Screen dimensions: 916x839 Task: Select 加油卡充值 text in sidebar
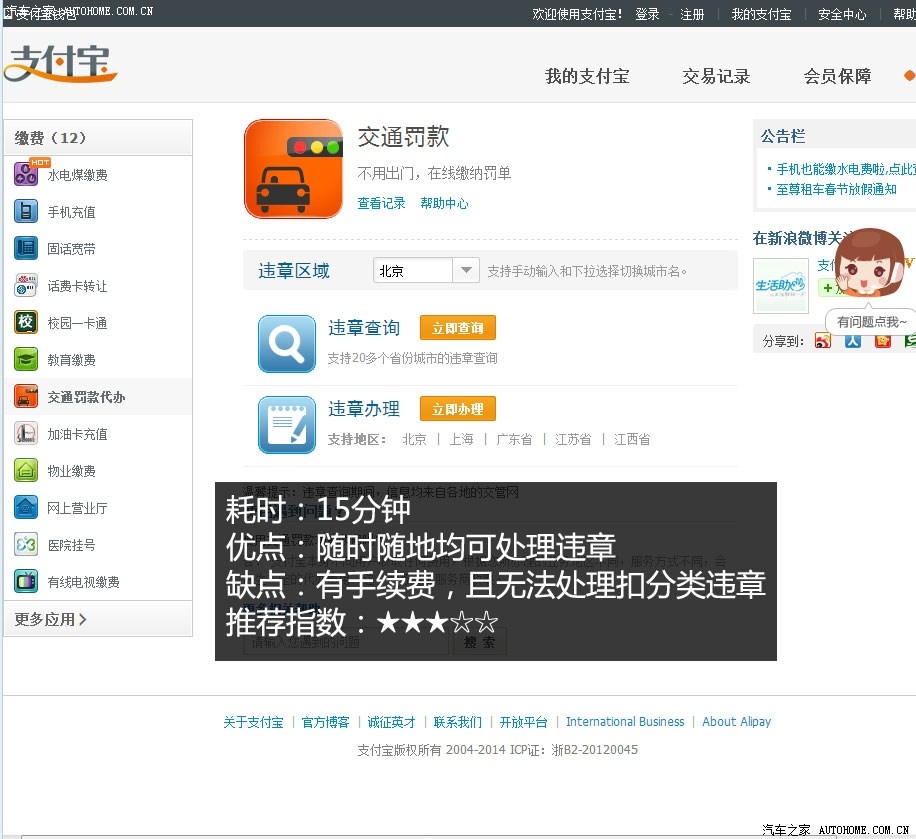[78, 434]
